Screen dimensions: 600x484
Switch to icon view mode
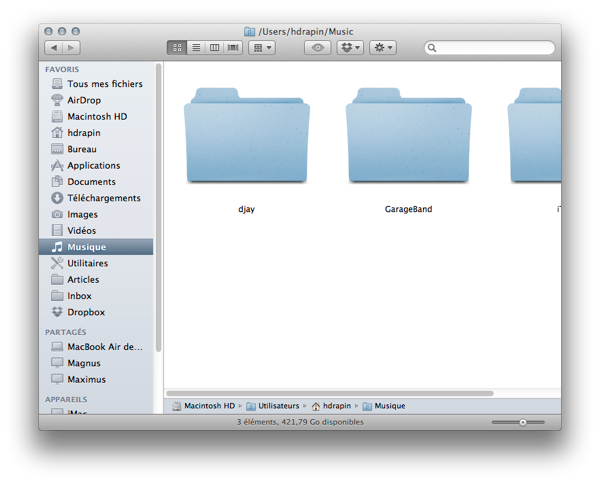pyautogui.click(x=178, y=47)
